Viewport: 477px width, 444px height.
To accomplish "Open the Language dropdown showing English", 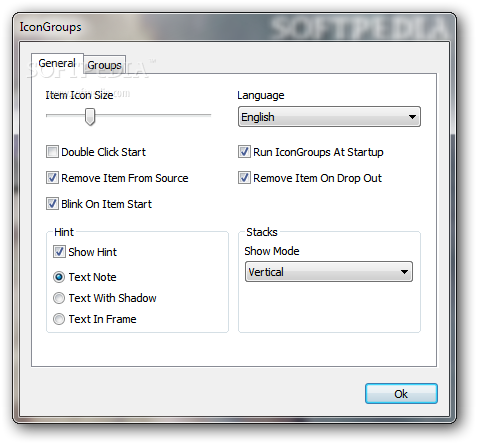I will [329, 117].
